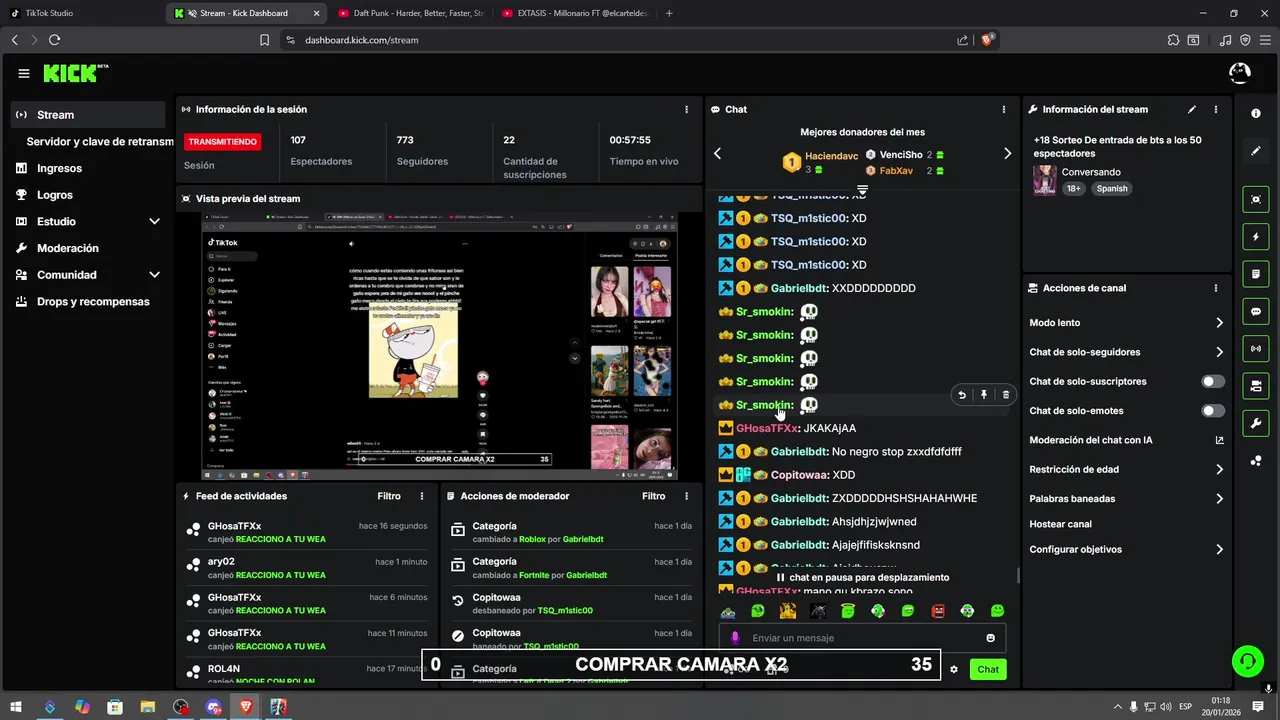Toggle Chat de solo-emotes switch
The height and width of the screenshot is (720, 1280).
[x=1213, y=411]
